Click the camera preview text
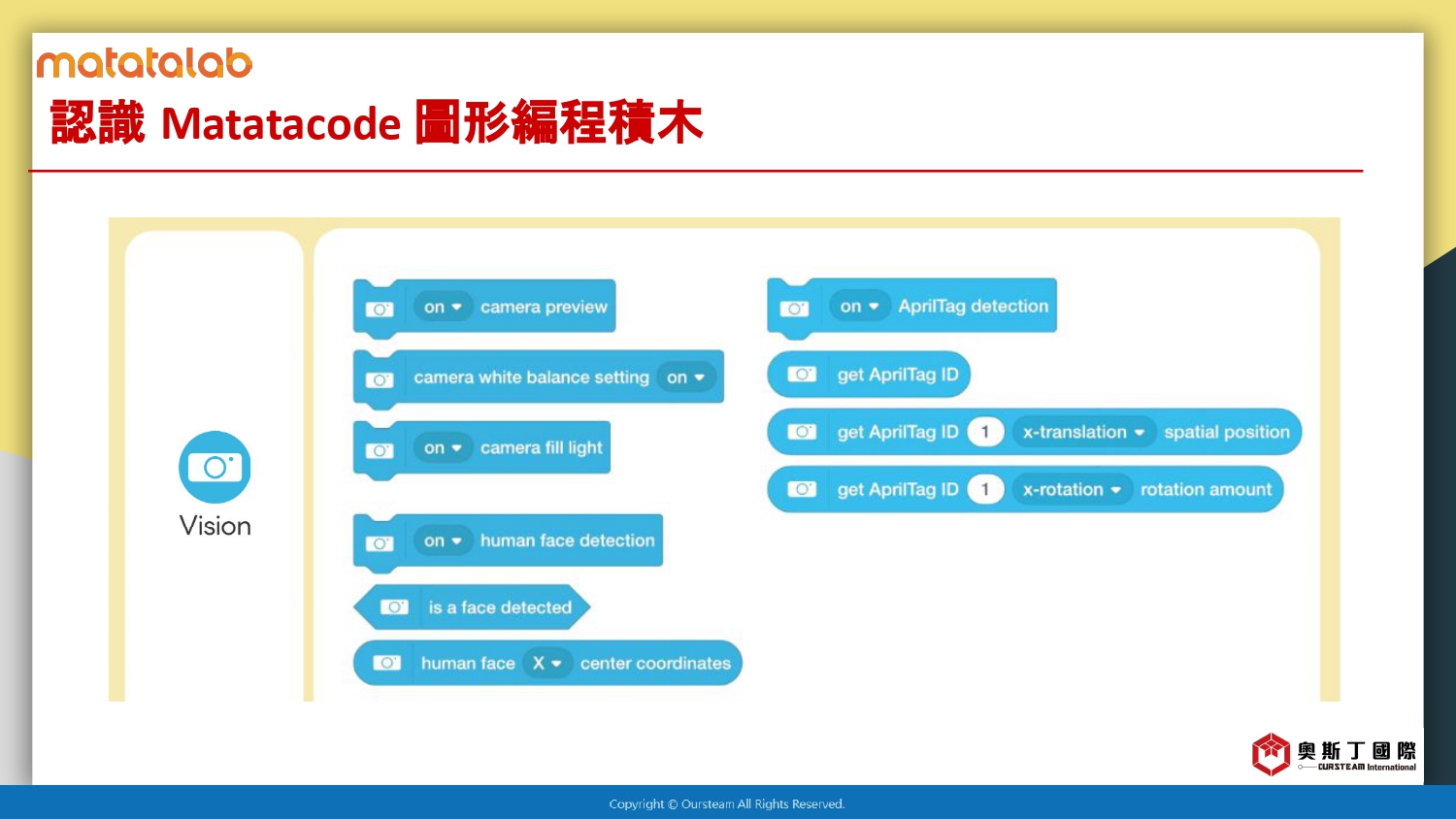This screenshot has width=1456, height=819. coord(544,307)
